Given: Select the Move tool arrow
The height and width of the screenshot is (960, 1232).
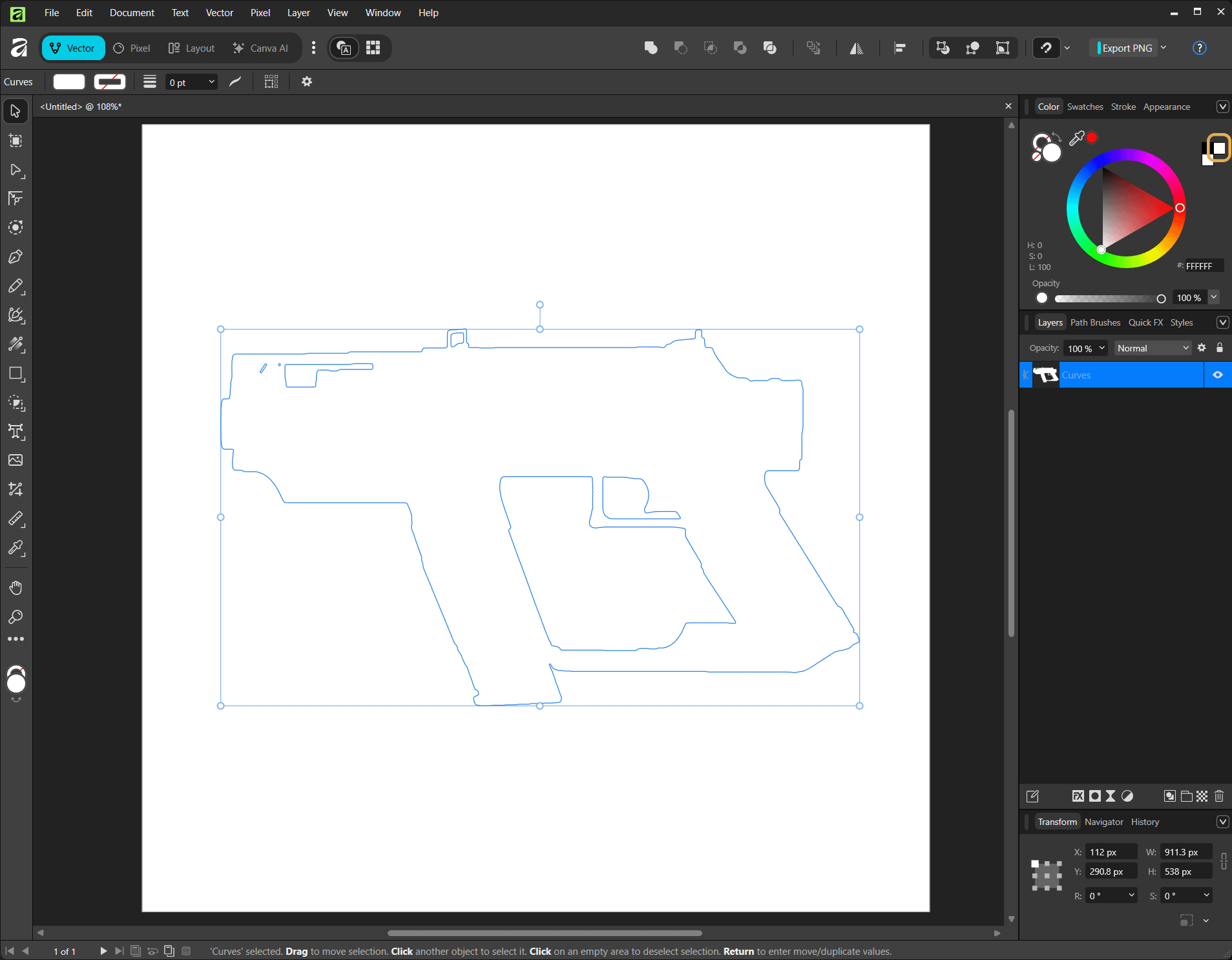Looking at the screenshot, I should [16, 111].
